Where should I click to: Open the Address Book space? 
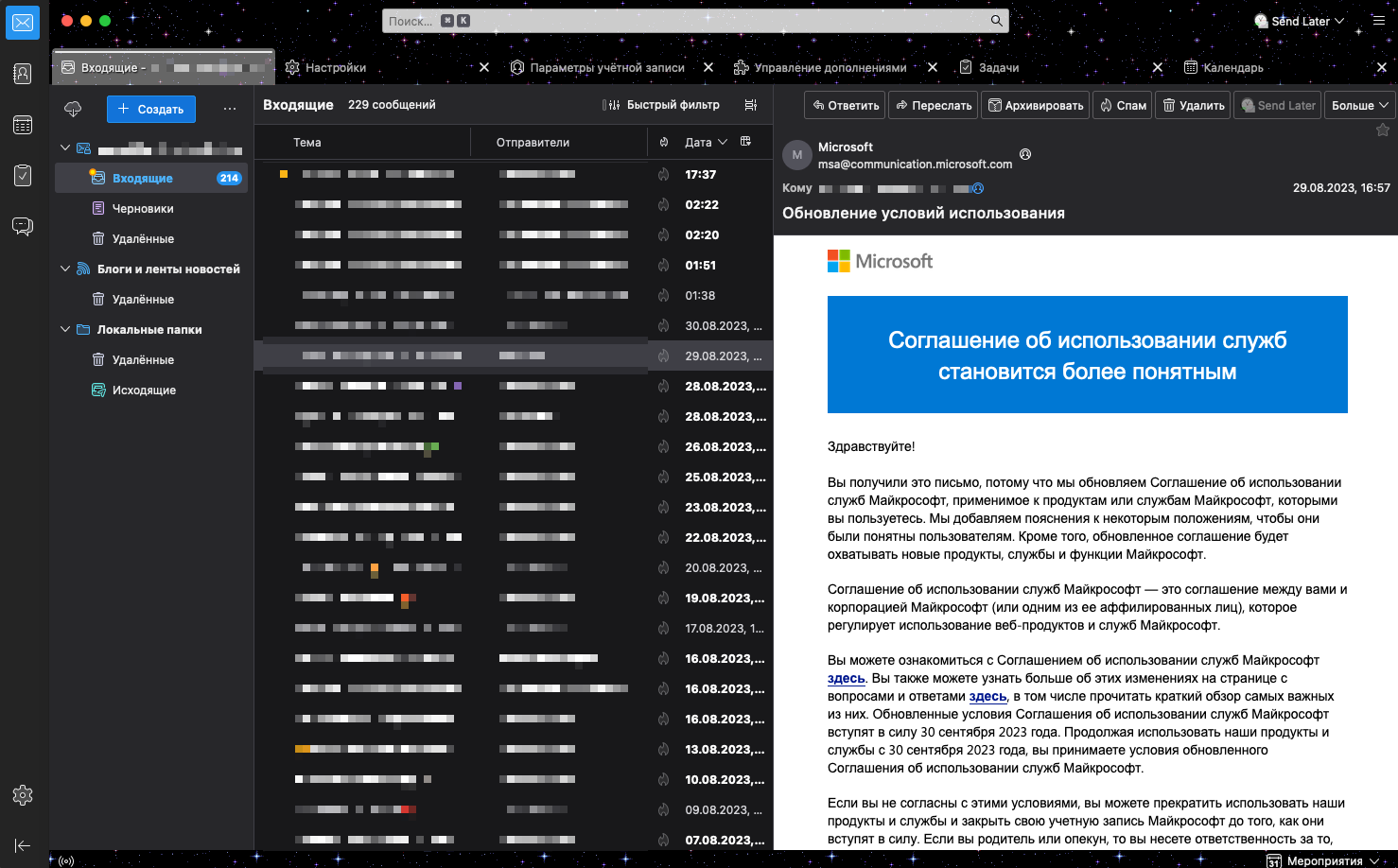coord(23,74)
